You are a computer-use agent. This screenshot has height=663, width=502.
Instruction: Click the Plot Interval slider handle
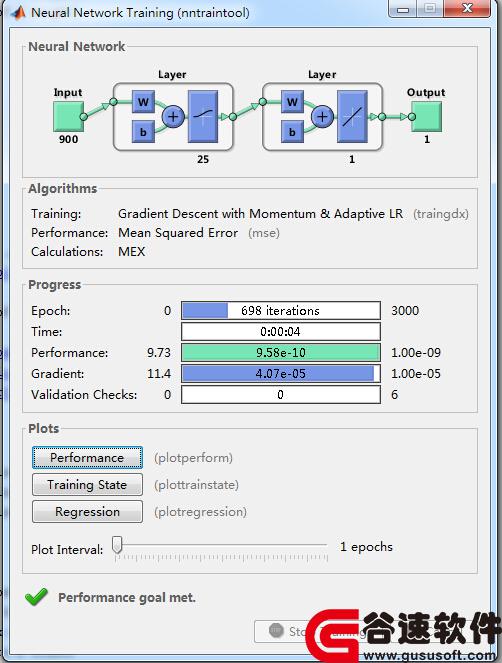117,545
